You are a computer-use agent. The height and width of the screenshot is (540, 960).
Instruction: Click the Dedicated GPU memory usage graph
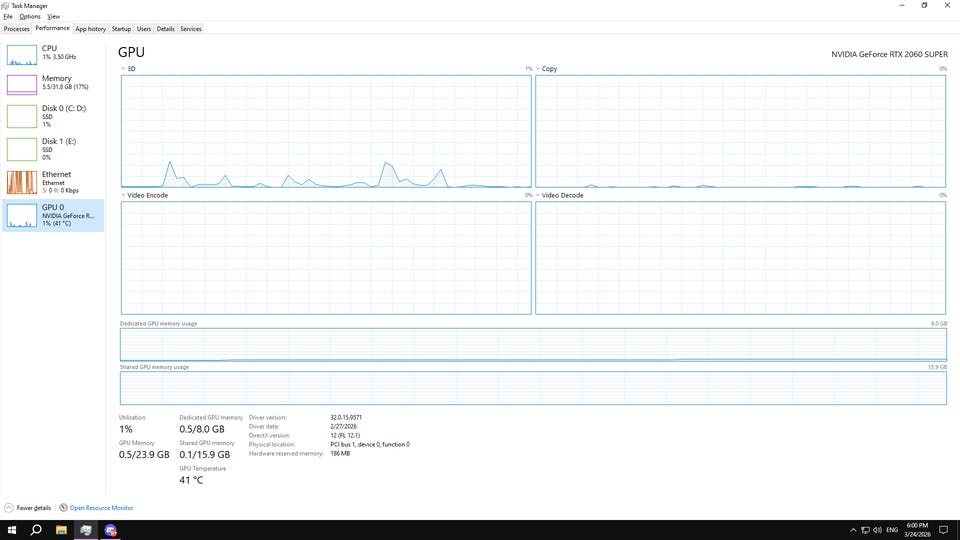[x=533, y=345]
